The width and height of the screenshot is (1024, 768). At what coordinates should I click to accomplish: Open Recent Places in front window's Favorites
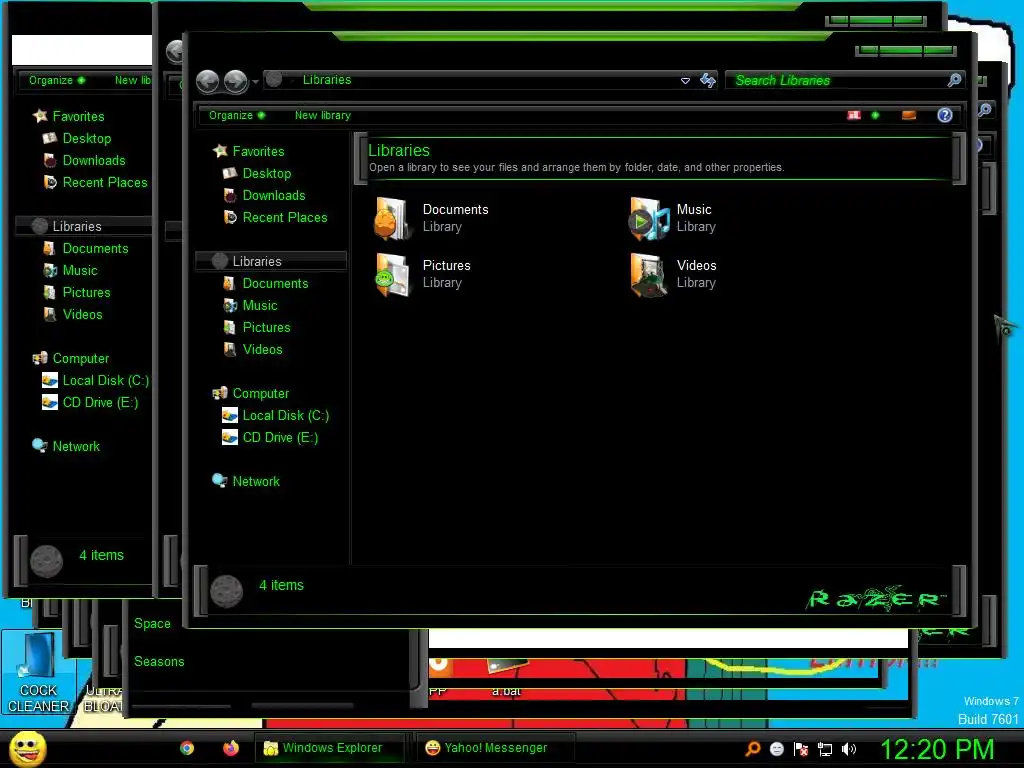click(285, 217)
